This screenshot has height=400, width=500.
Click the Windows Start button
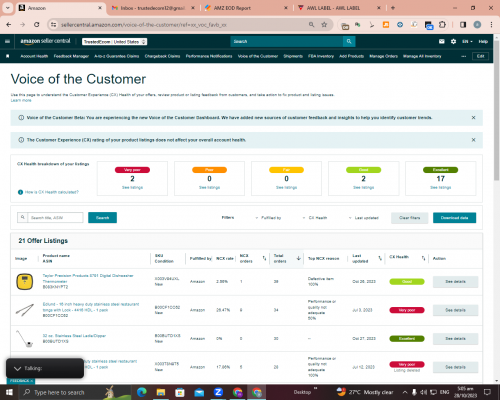tap(9, 392)
